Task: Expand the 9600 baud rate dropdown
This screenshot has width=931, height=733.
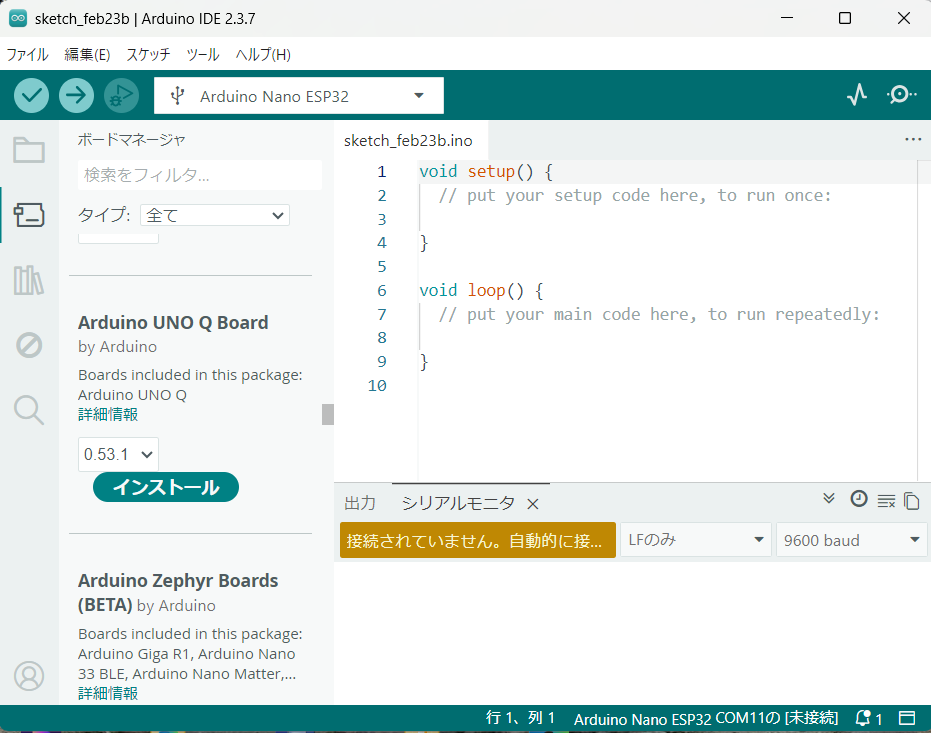Action: click(x=851, y=540)
